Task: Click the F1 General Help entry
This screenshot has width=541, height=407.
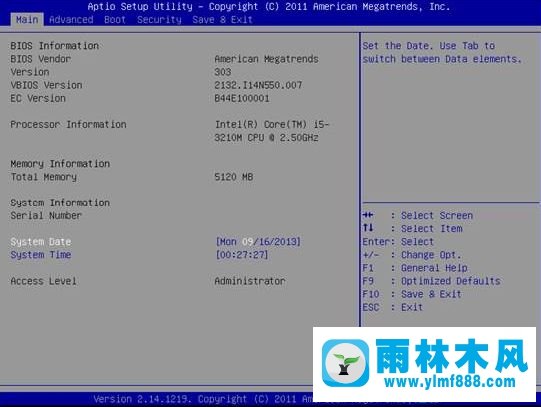Action: click(x=415, y=268)
